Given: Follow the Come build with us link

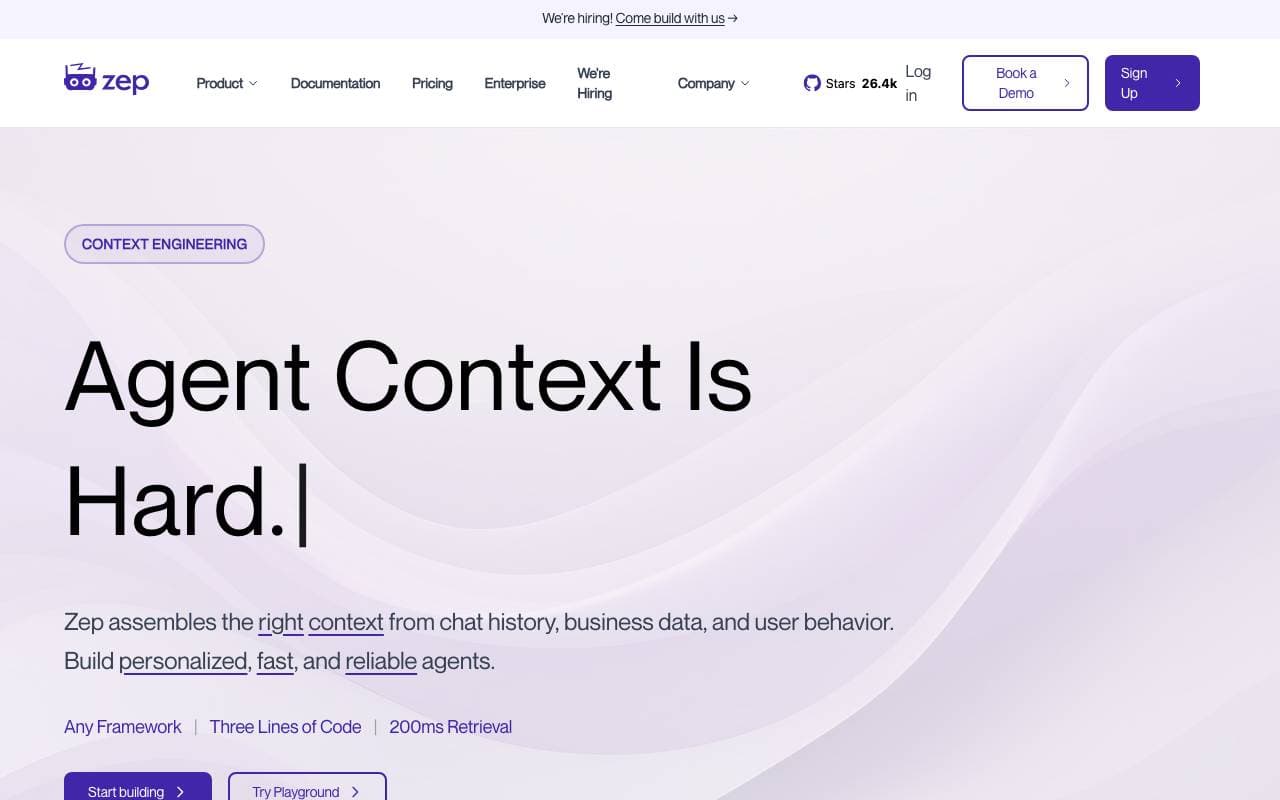Looking at the screenshot, I should pos(670,18).
